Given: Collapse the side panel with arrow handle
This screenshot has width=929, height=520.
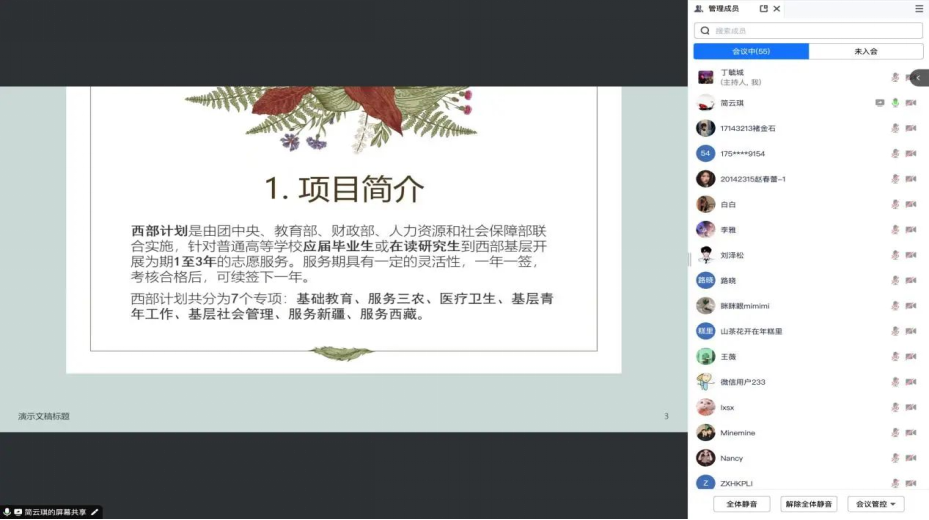Looking at the screenshot, I should (918, 78).
